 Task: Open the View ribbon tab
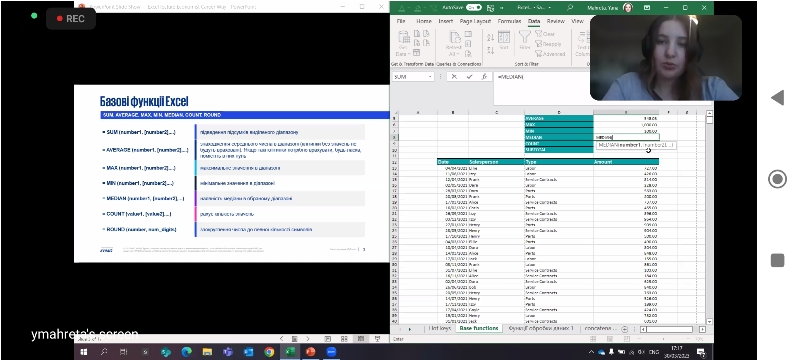(x=577, y=21)
